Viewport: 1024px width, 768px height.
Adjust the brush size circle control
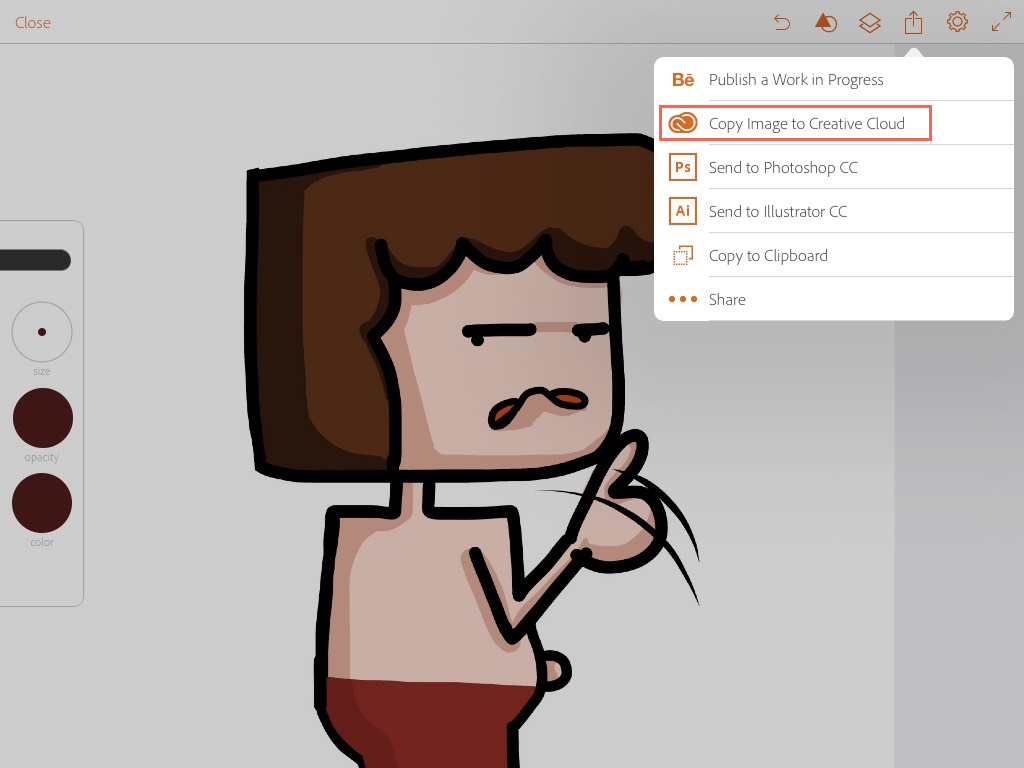(x=42, y=332)
